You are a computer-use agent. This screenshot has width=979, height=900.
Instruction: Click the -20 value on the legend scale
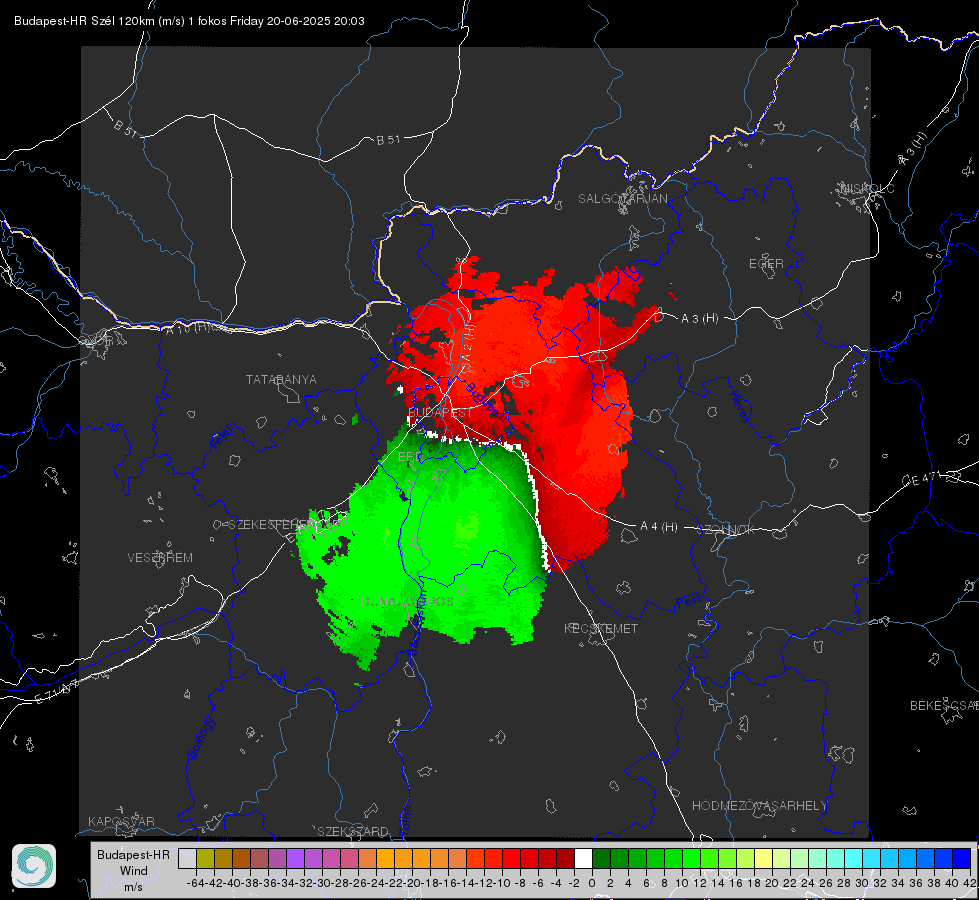(412, 883)
